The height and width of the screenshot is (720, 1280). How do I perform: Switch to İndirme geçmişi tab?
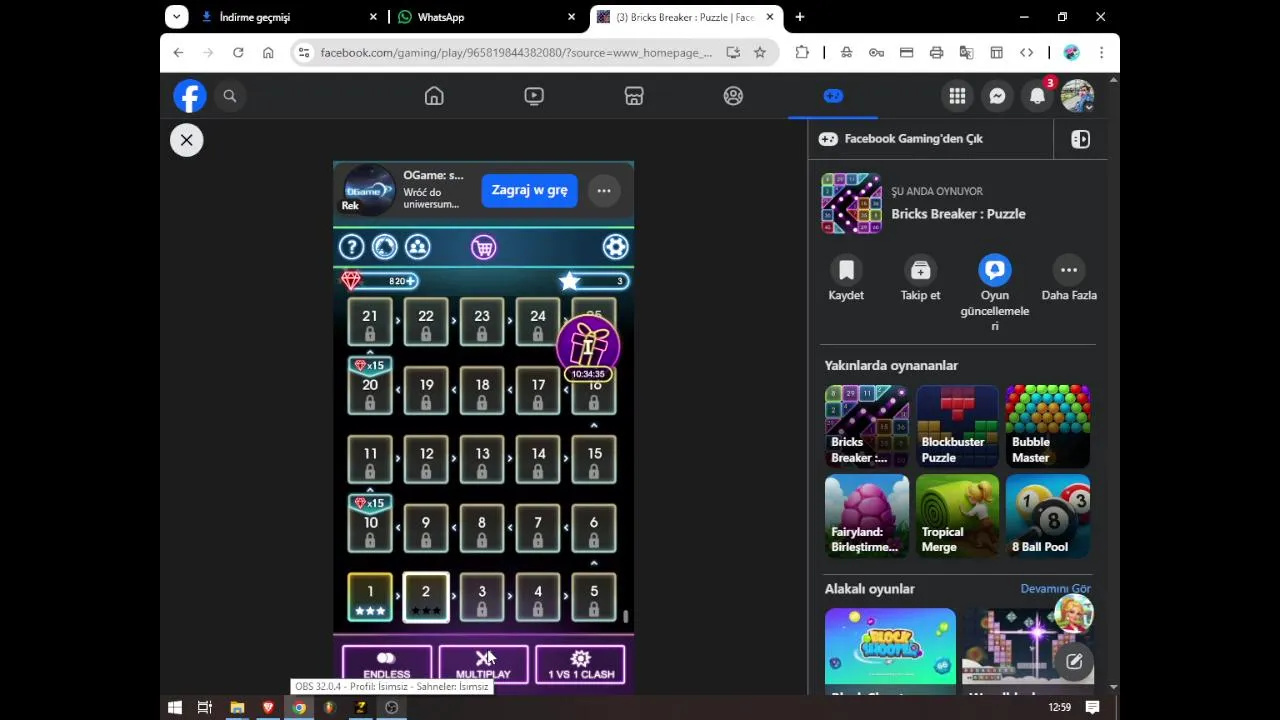288,17
